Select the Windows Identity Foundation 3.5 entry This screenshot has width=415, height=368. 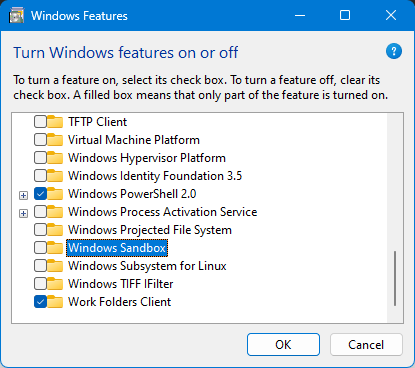[x=155, y=176]
